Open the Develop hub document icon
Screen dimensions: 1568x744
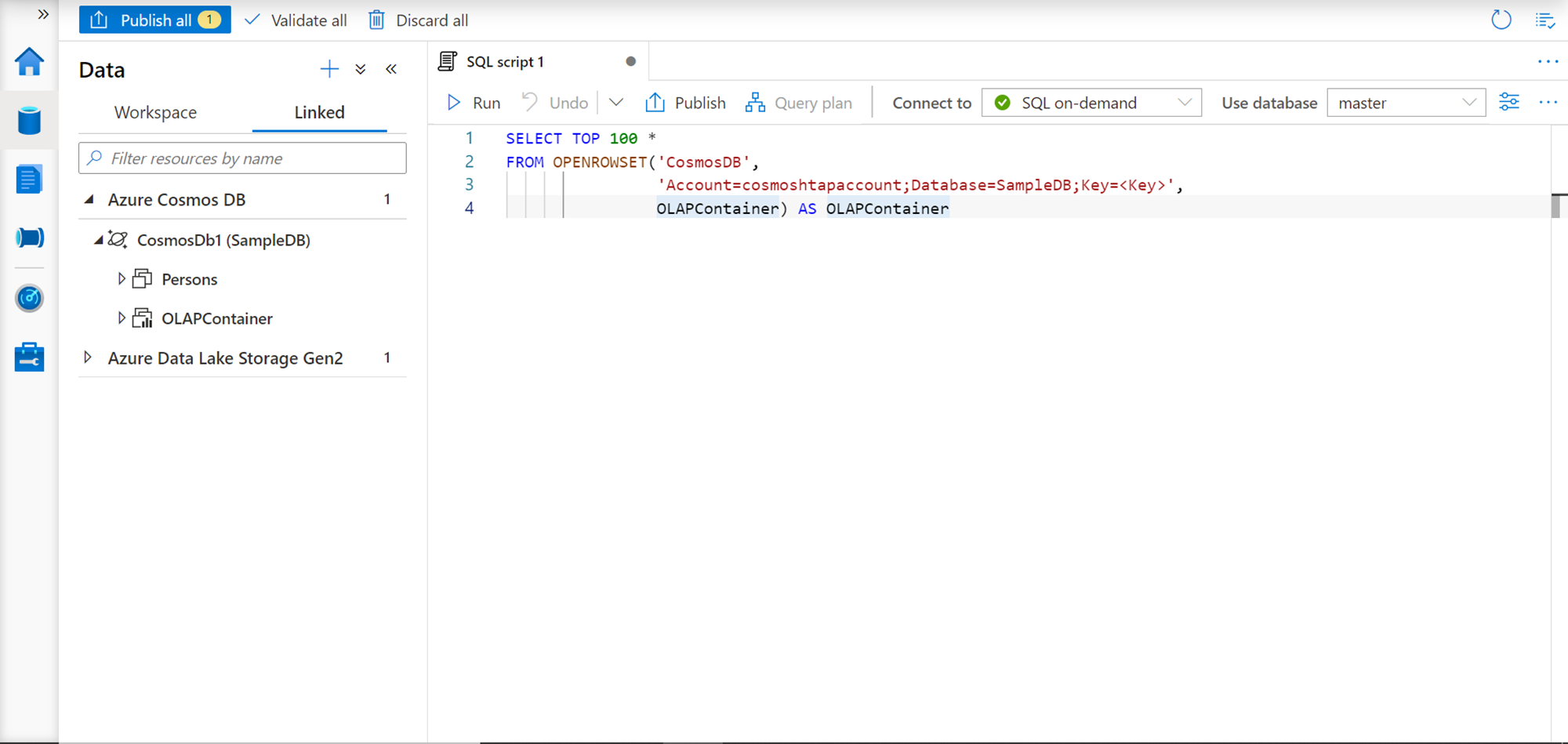[30, 180]
